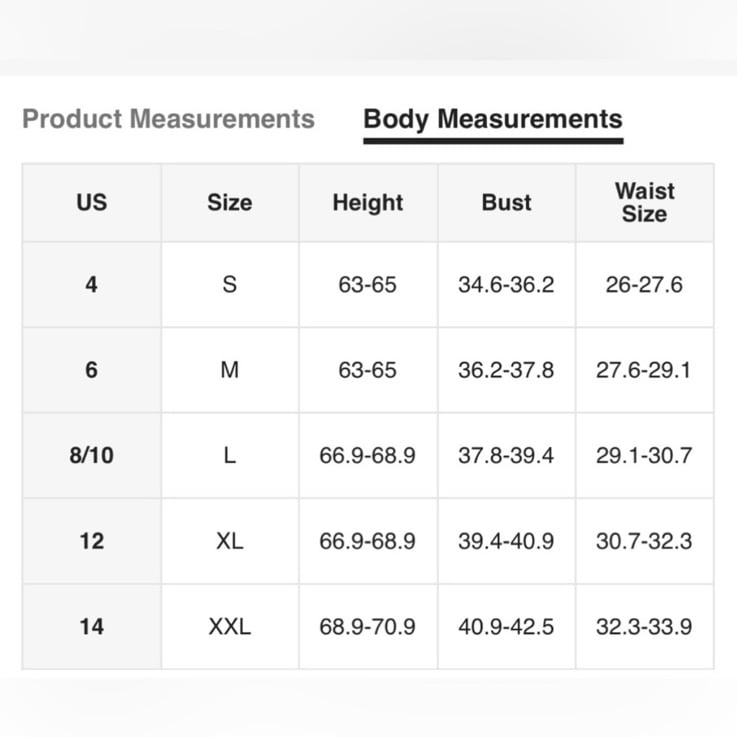Select the US size 14 row label
Image resolution: width=737 pixels, height=737 pixels.
click(x=92, y=627)
